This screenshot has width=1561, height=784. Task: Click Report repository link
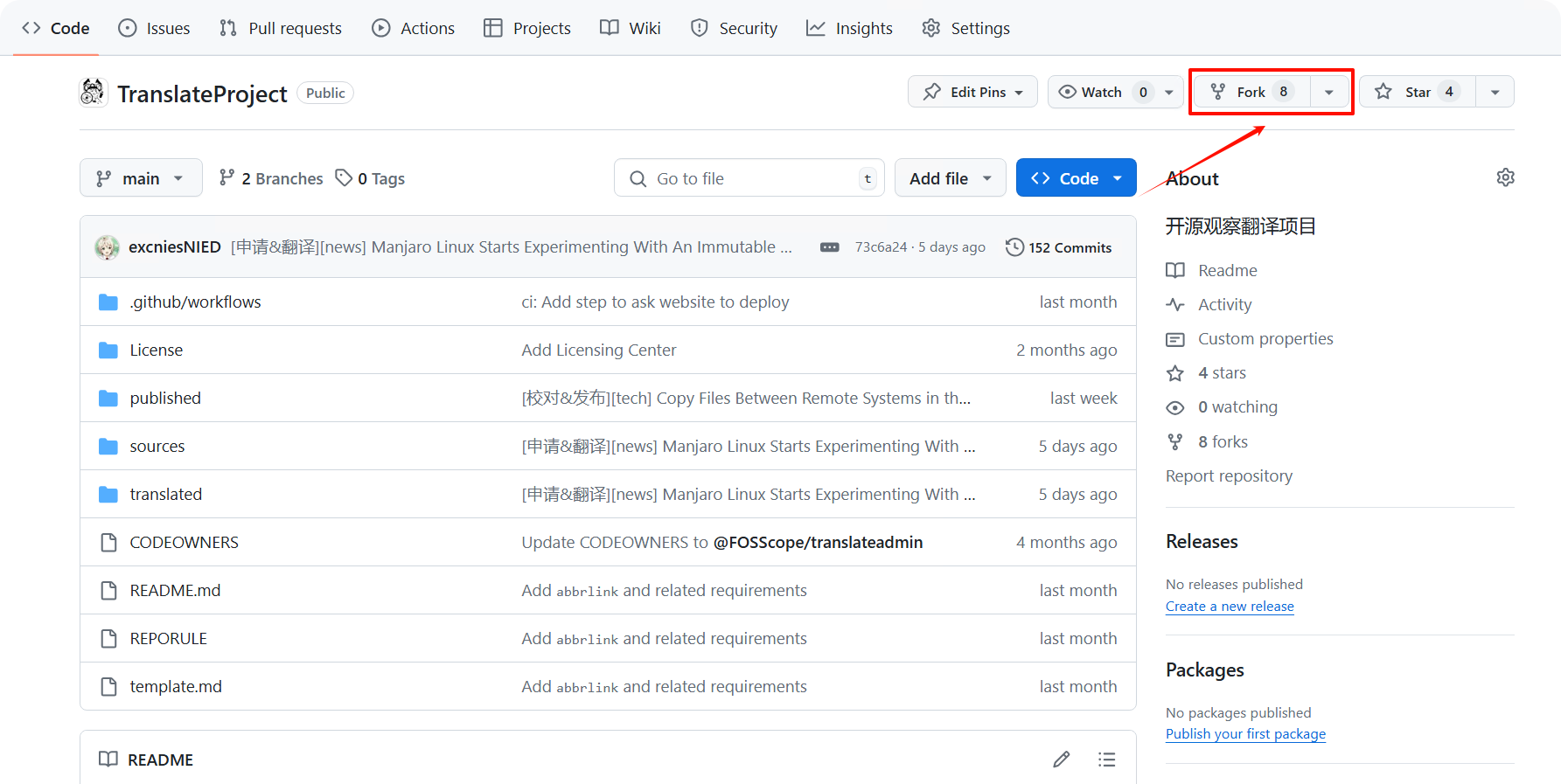click(1229, 475)
